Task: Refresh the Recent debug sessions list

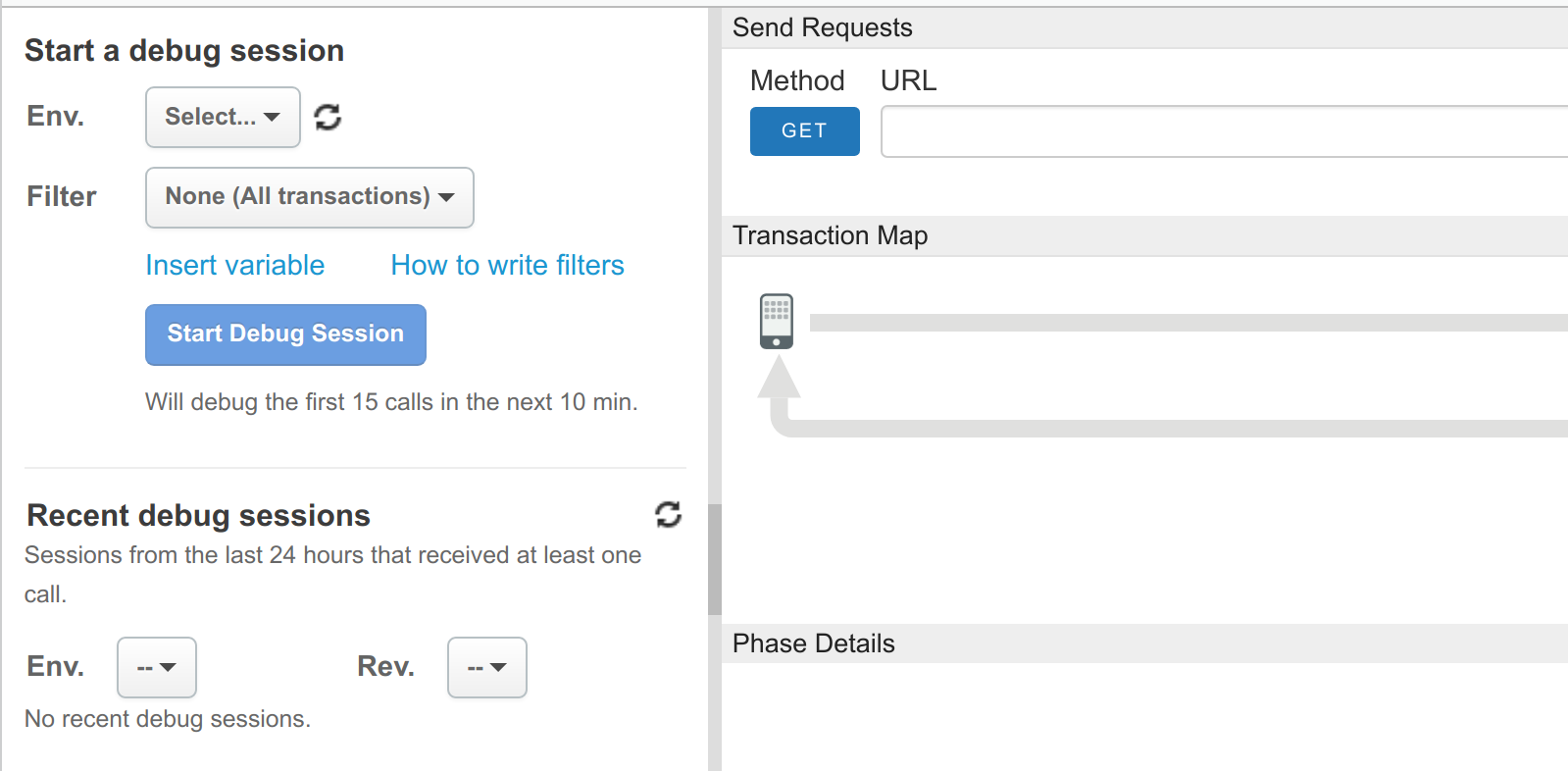Action: pyautogui.click(x=668, y=514)
